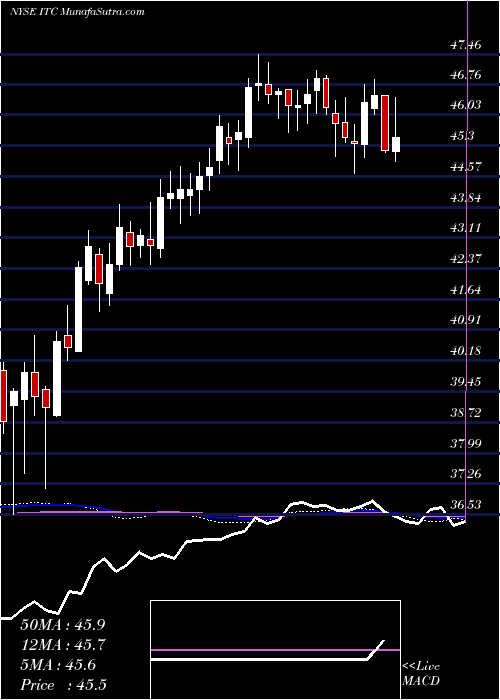Click the 37.26 price axis label
Screen dimensions: 500x700
pos(466,474)
